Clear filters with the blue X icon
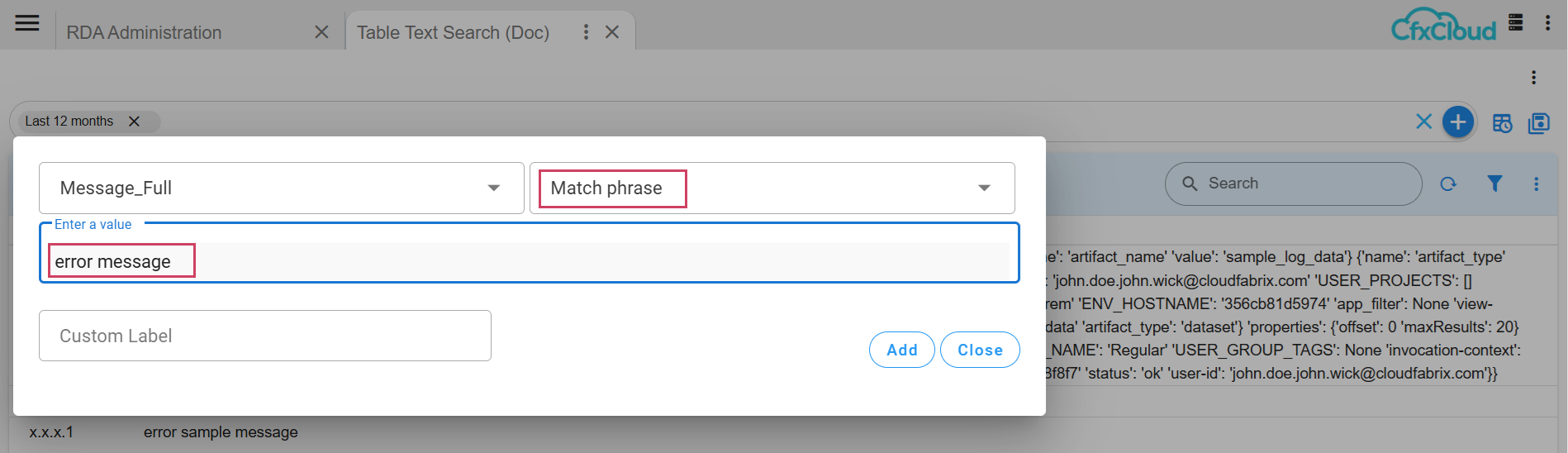The height and width of the screenshot is (453, 1568). tap(1423, 122)
